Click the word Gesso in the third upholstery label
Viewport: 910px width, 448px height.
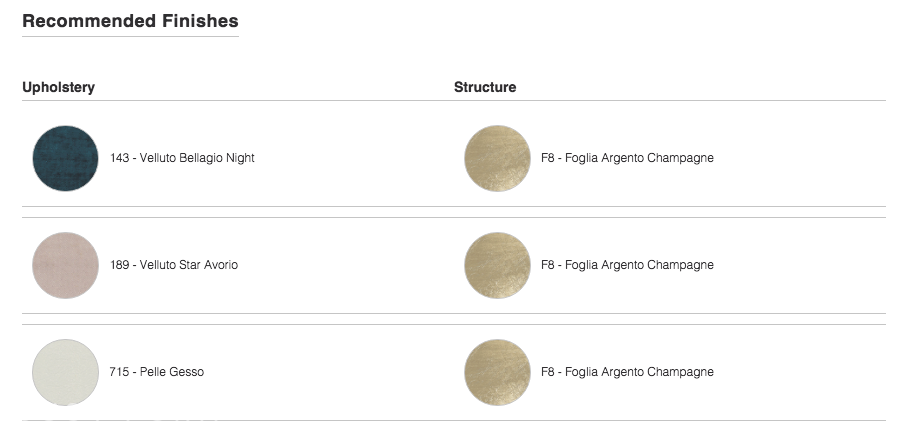pos(187,371)
